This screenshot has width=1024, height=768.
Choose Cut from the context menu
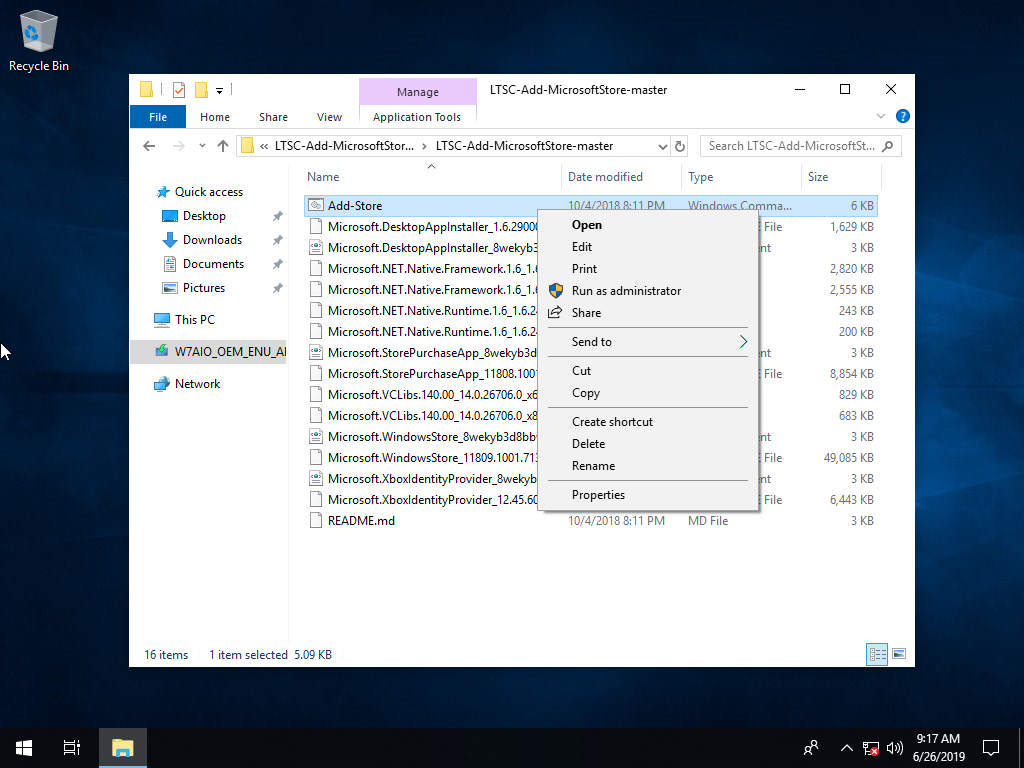[648, 371]
